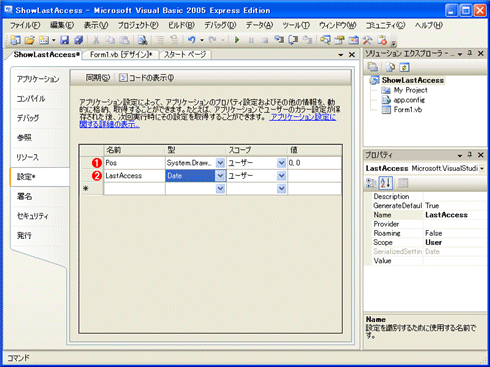
Task: Click the Find in Files icon
Action: pos(143,40)
